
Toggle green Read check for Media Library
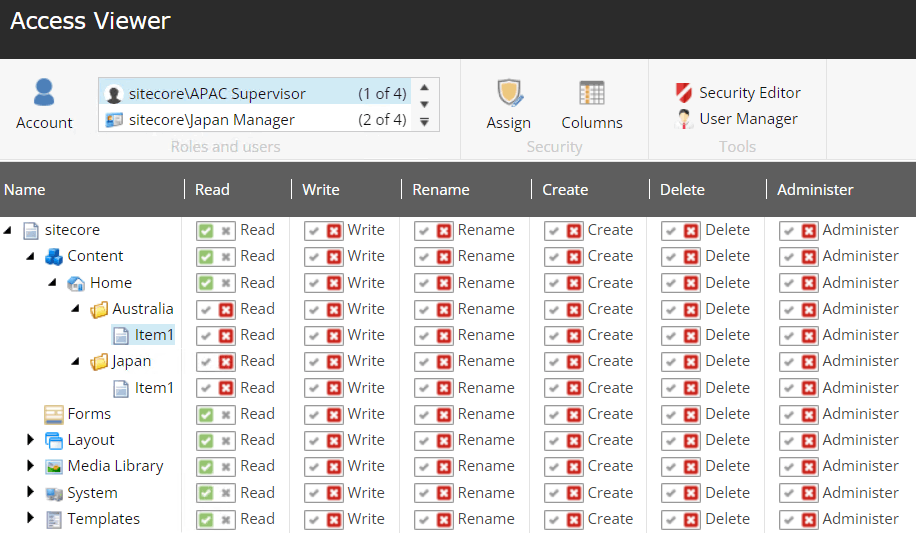(206, 467)
